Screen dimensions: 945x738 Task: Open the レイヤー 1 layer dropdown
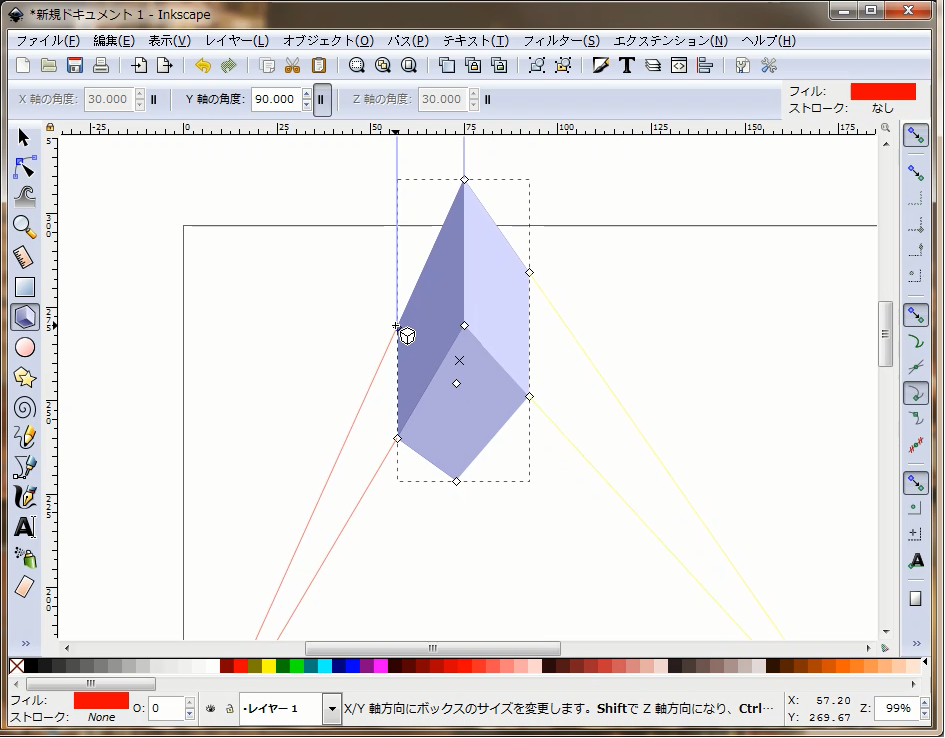(x=332, y=709)
